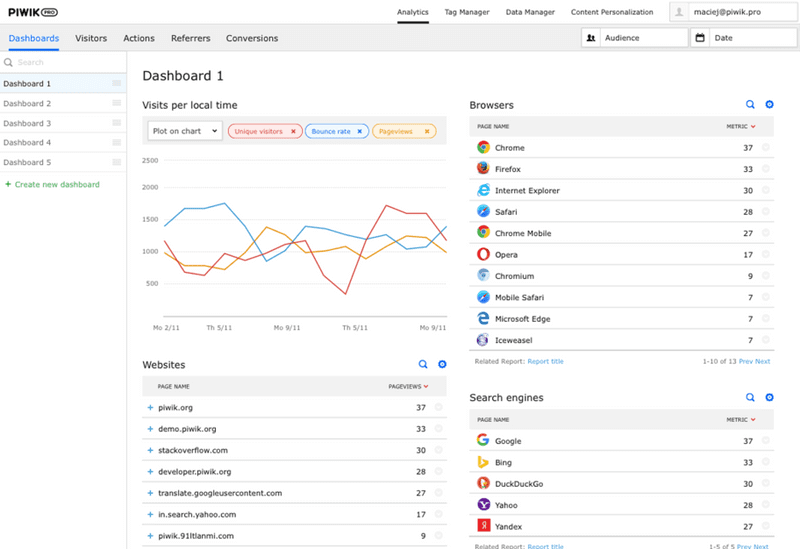Click the search magnifier icon in Browsers widget

pyautogui.click(x=750, y=104)
